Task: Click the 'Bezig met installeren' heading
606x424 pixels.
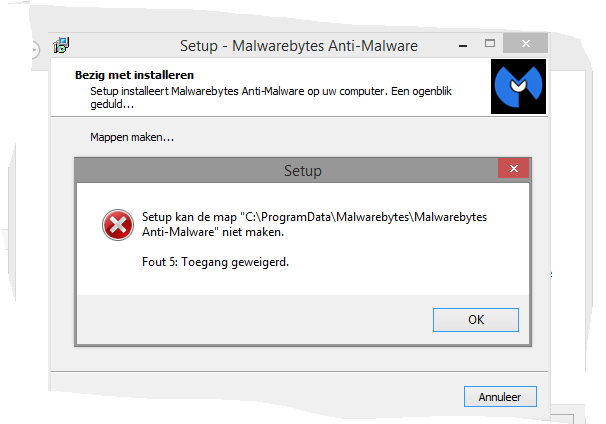Action: (x=134, y=75)
